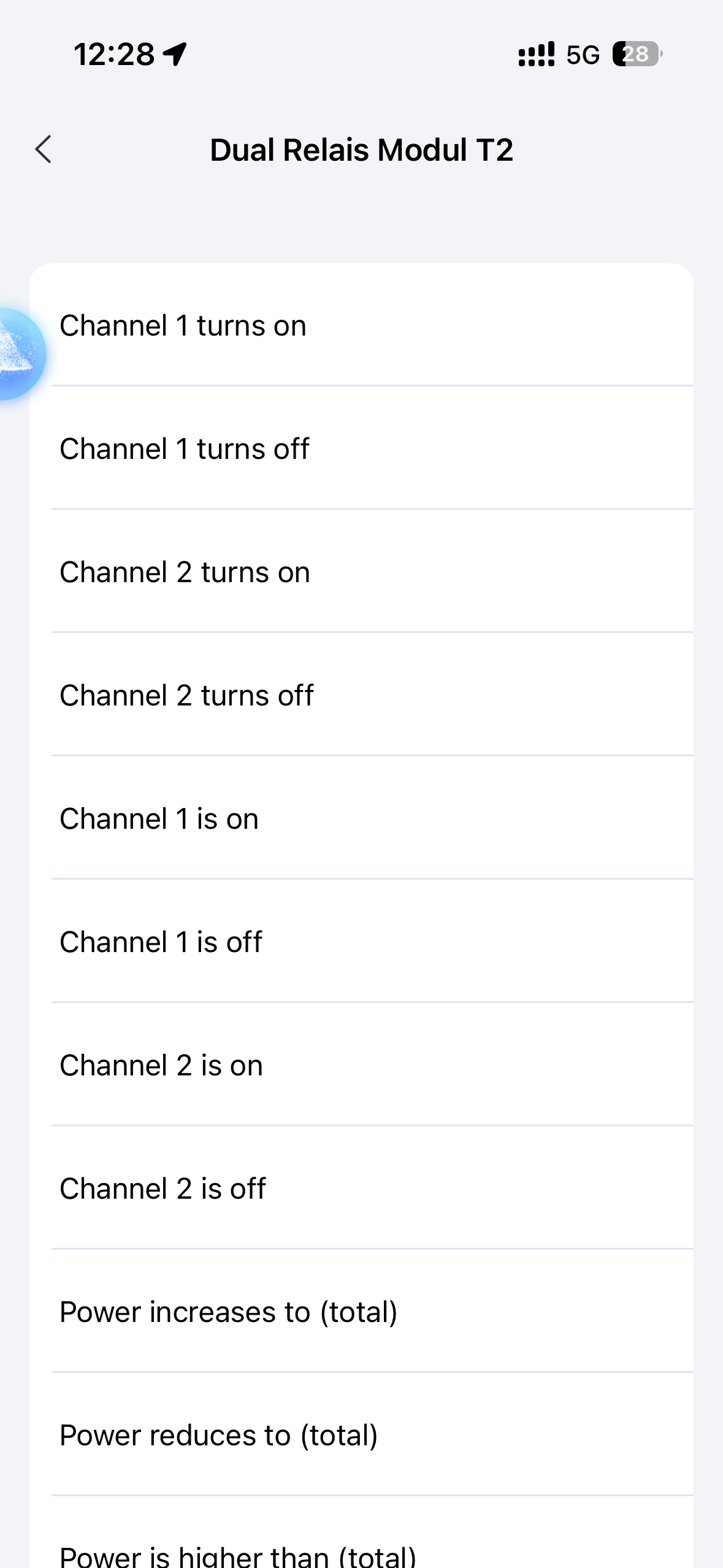
Task: Pick the "Channel 1 is off" condition
Action: pyautogui.click(x=362, y=942)
